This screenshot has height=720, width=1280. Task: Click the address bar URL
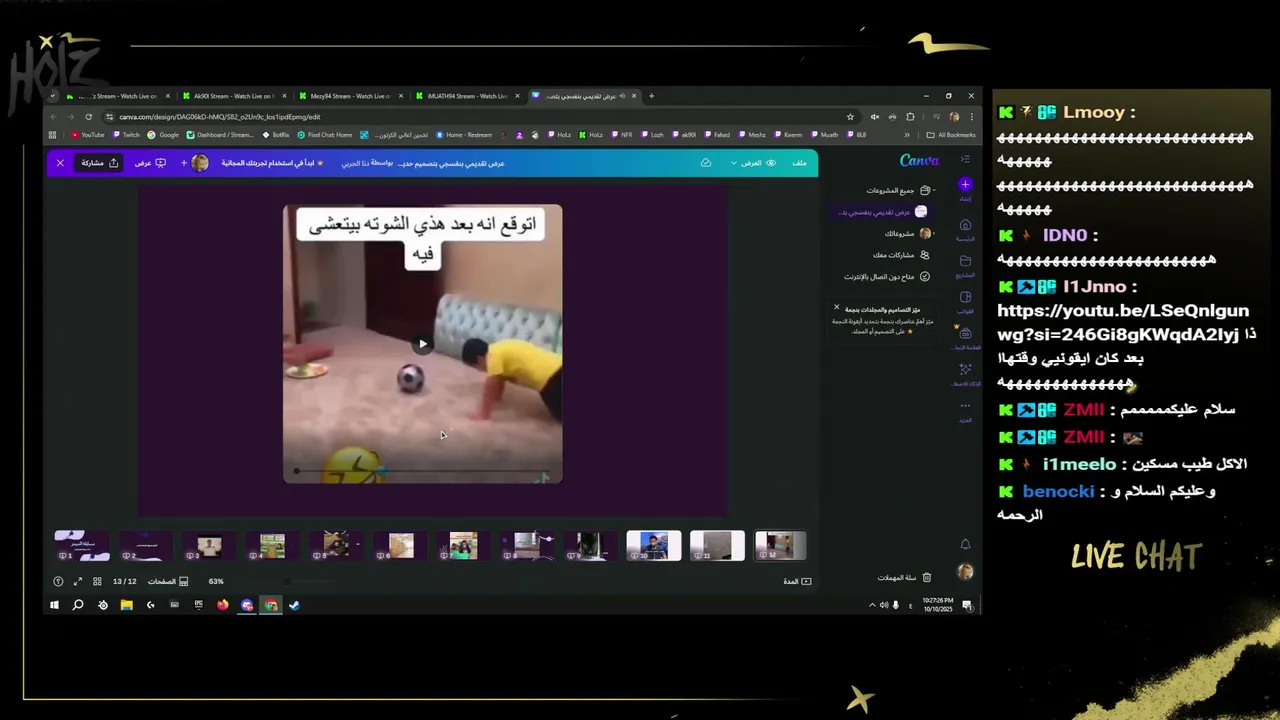tap(220, 116)
